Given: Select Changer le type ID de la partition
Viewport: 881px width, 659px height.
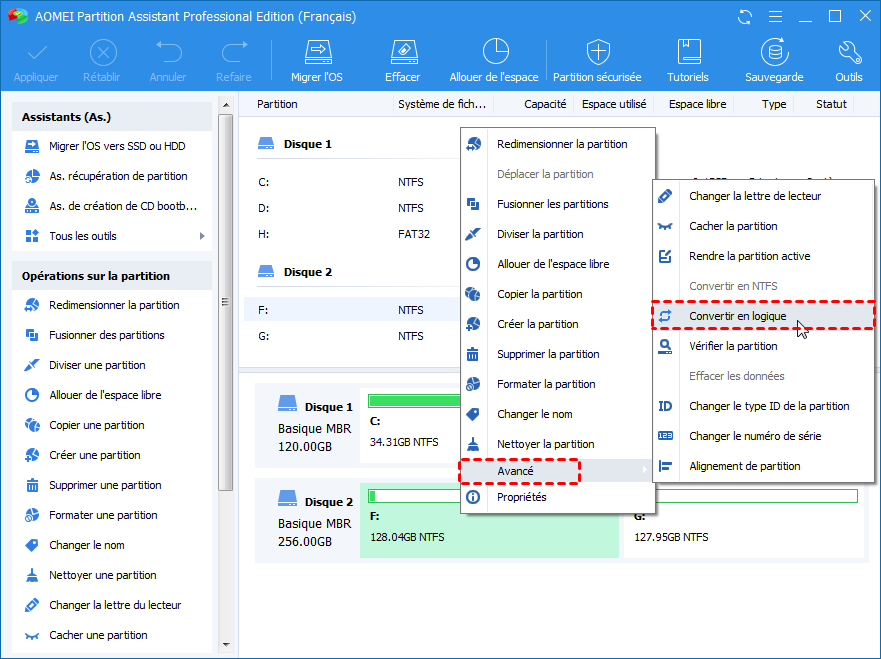Looking at the screenshot, I should tap(763, 406).
